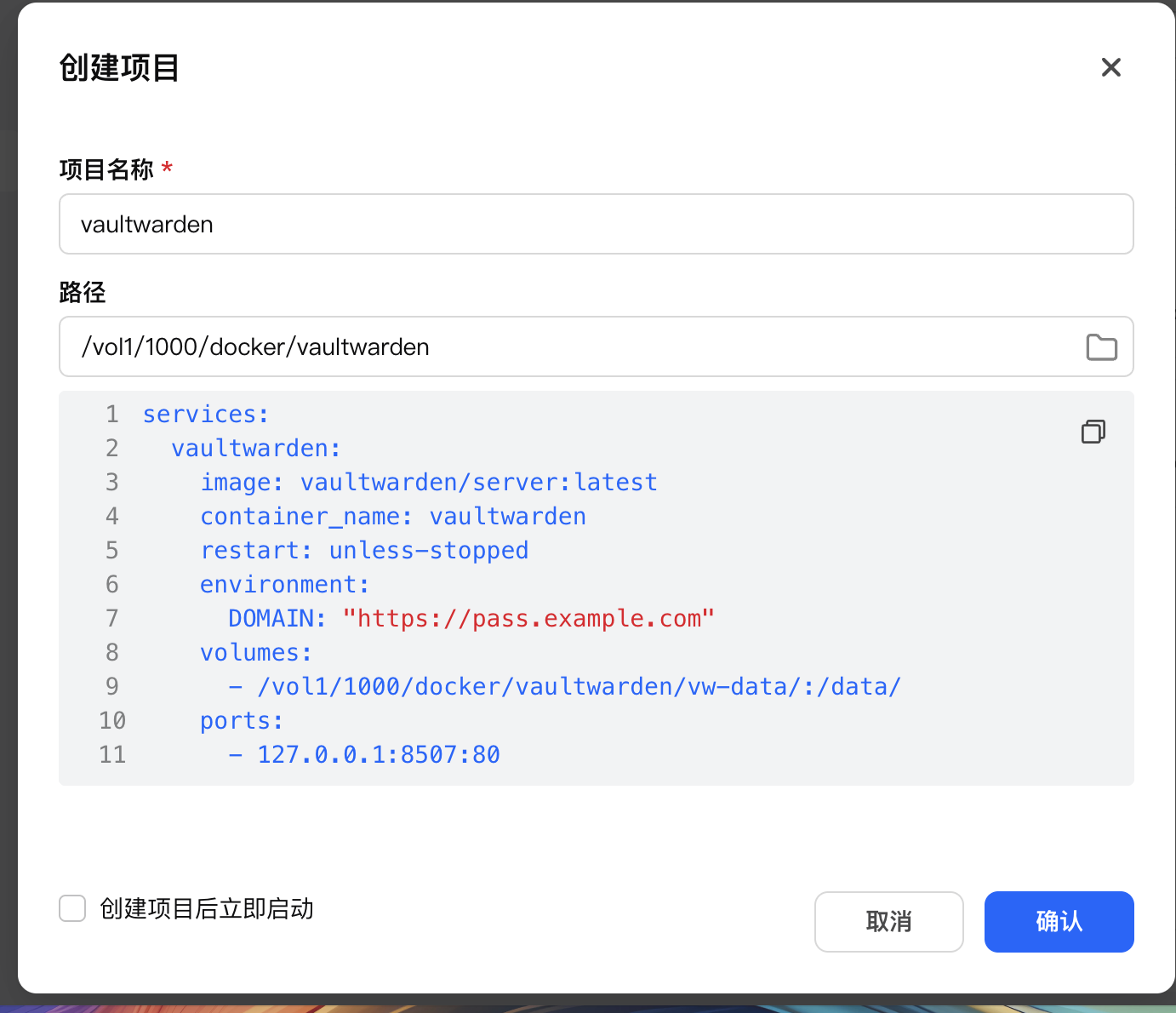
Task: Close the 创建项目 dialog
Action: tap(1110, 67)
